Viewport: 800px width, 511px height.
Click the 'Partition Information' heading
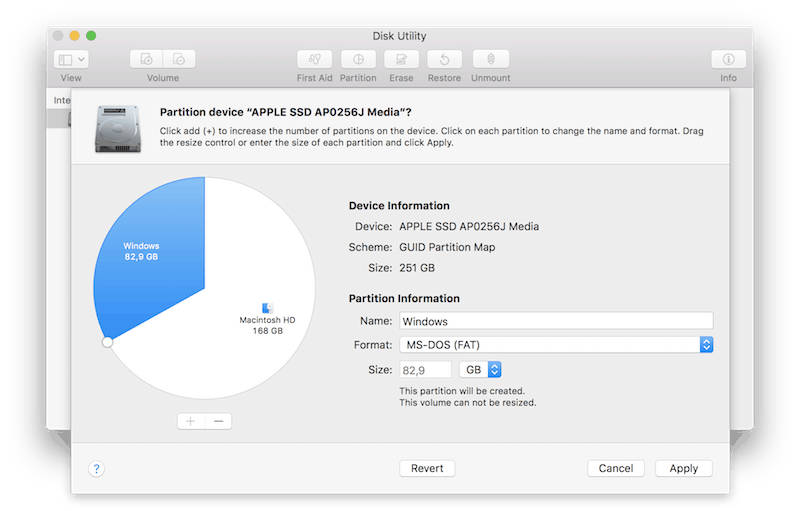pyautogui.click(x=404, y=298)
